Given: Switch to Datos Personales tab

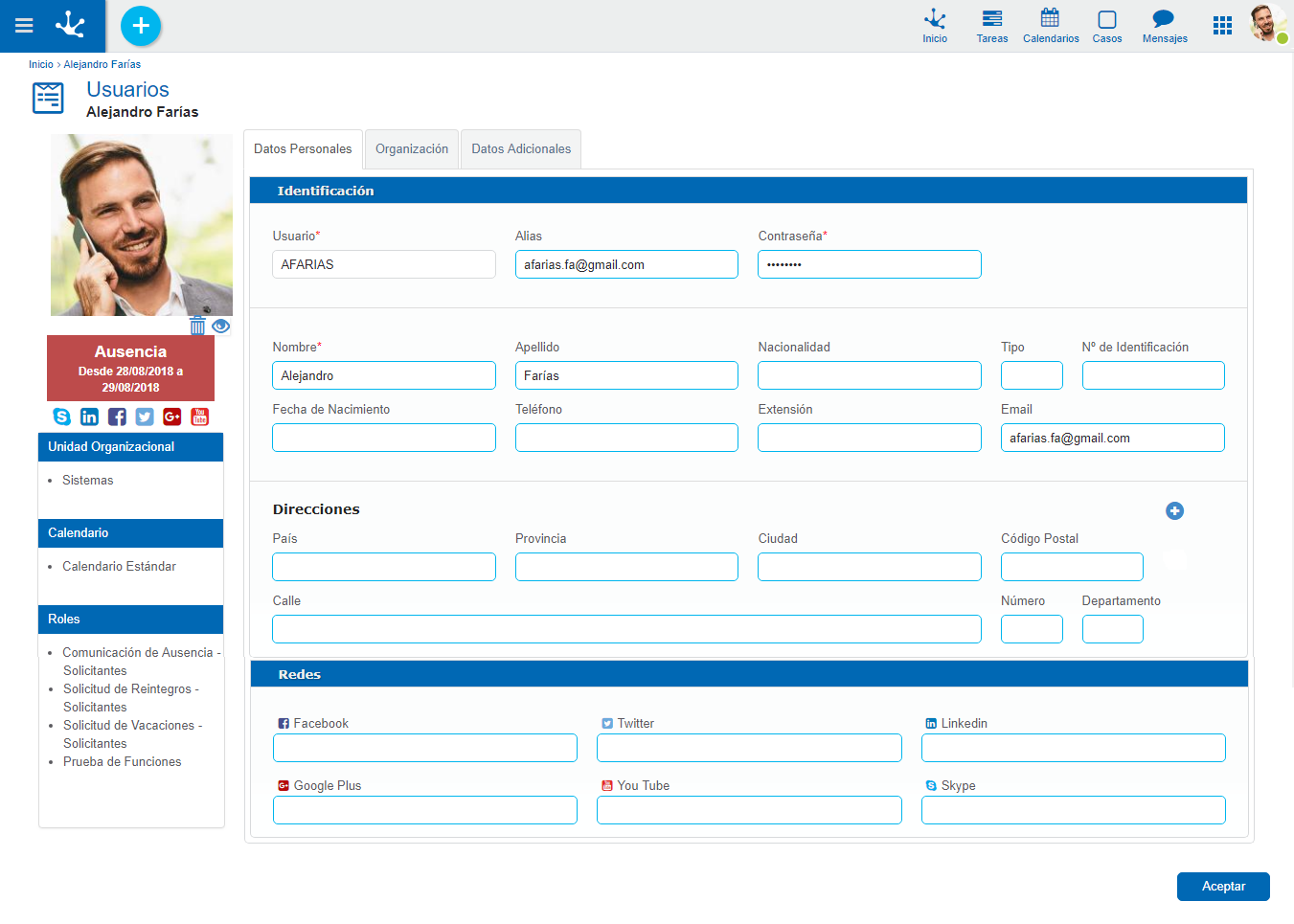Looking at the screenshot, I should [x=303, y=149].
